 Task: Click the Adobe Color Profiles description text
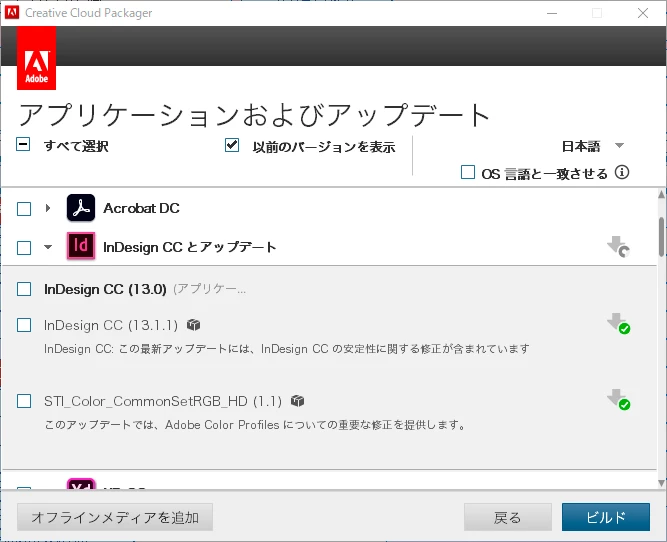coord(255,425)
